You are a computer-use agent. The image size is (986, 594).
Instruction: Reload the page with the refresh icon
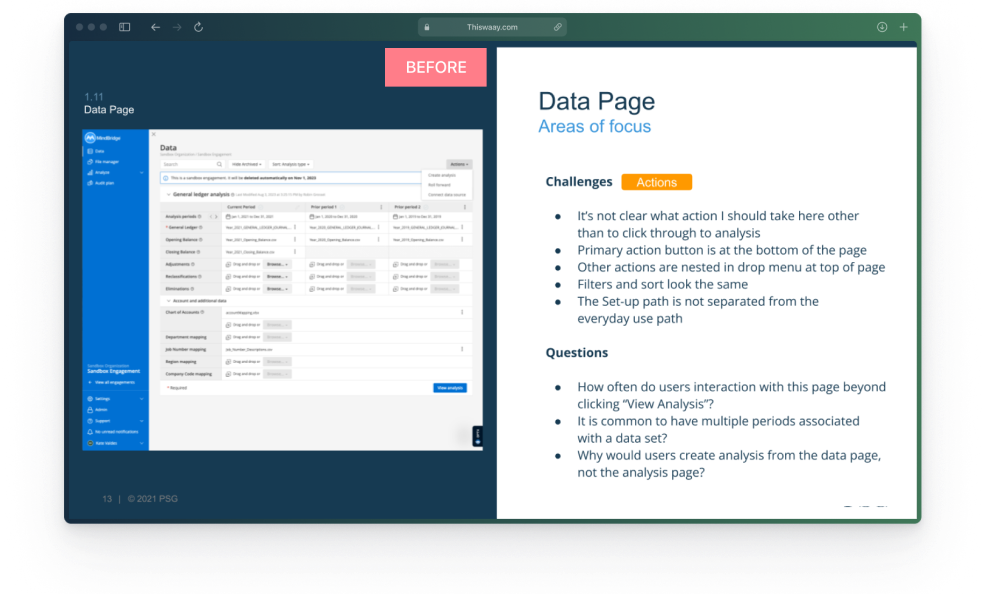198,27
